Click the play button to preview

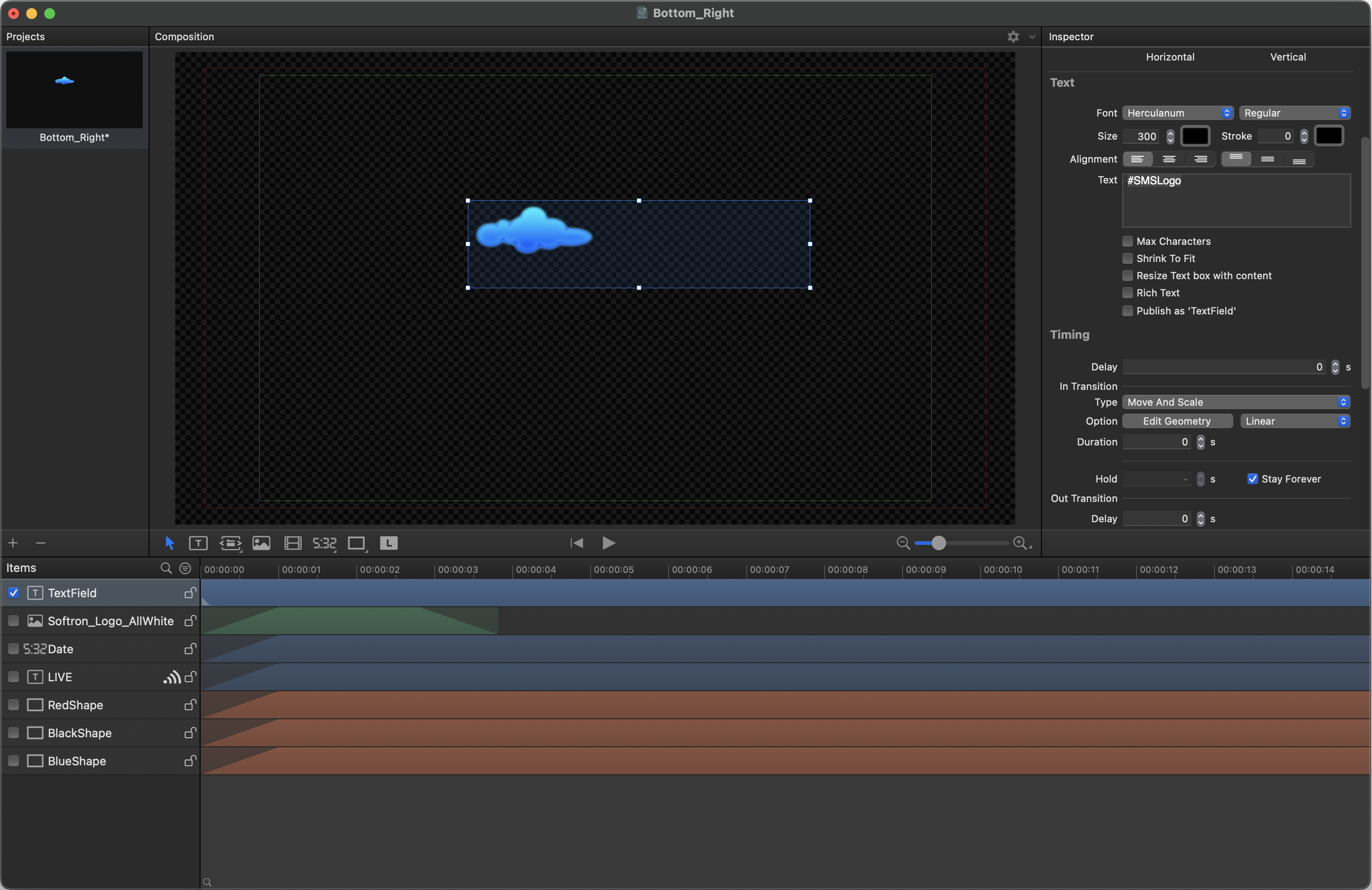(x=608, y=543)
